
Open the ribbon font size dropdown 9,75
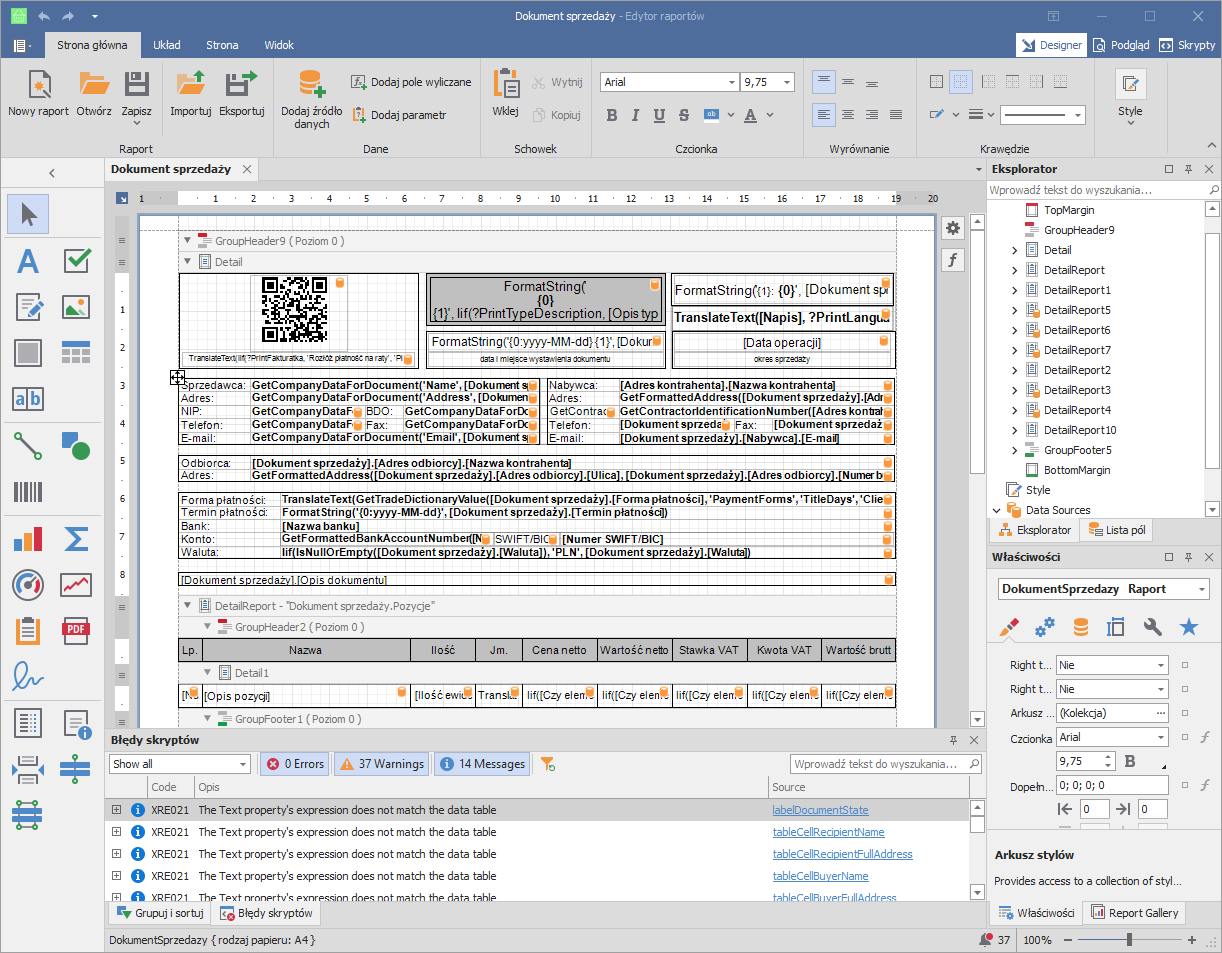pyautogui.click(x=786, y=82)
